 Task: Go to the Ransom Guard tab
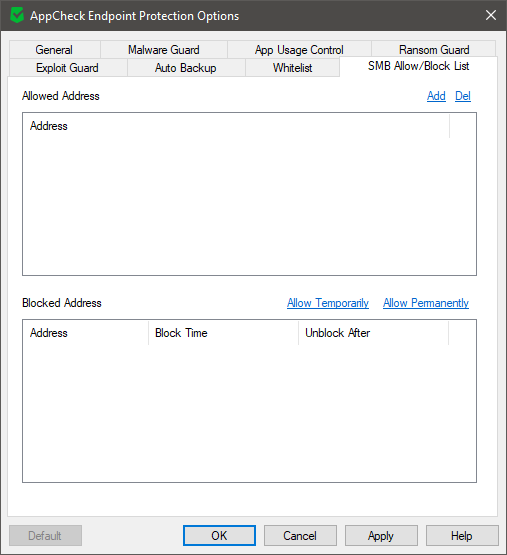pos(434,49)
